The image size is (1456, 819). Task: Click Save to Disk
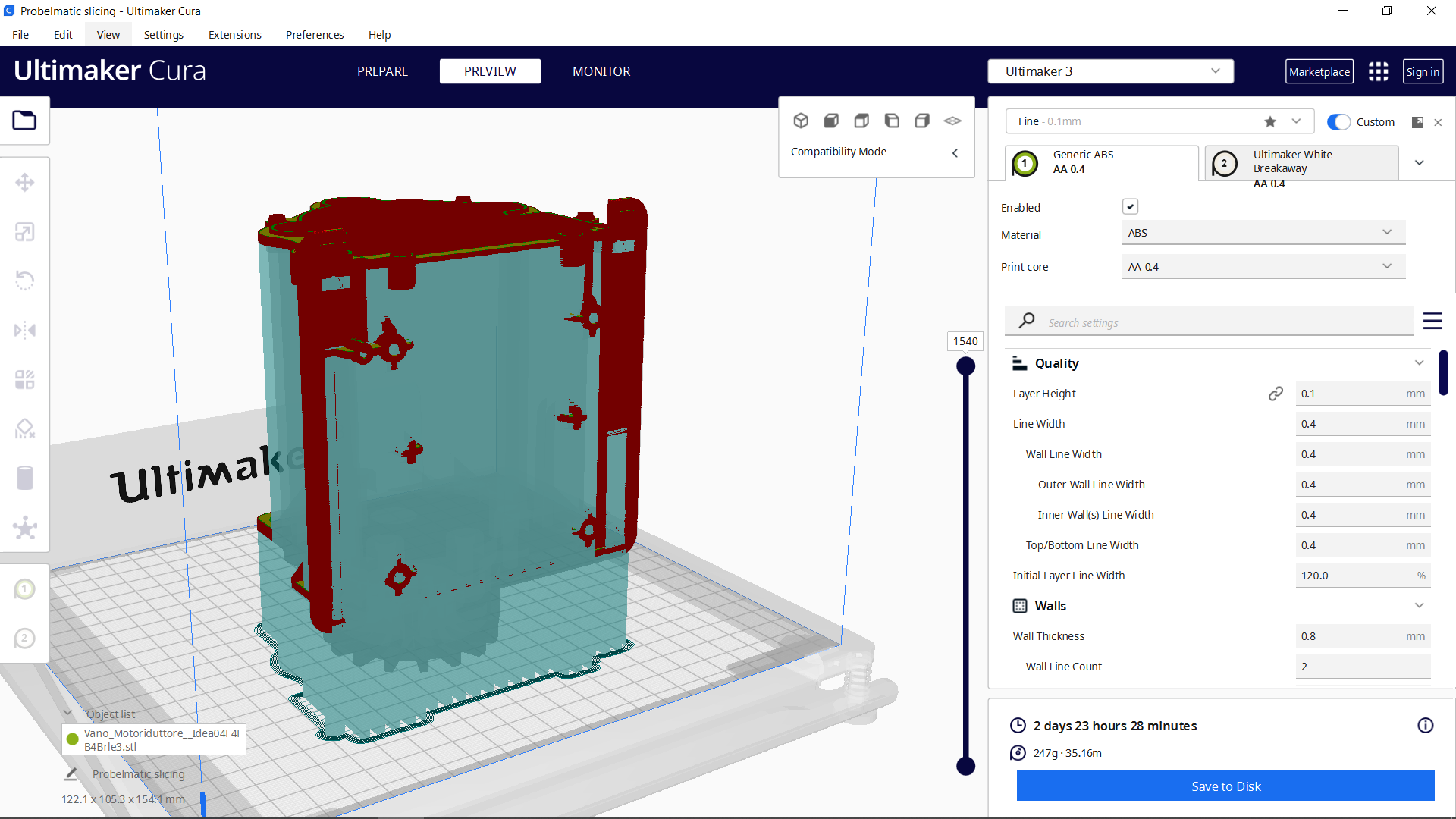coord(1225,786)
